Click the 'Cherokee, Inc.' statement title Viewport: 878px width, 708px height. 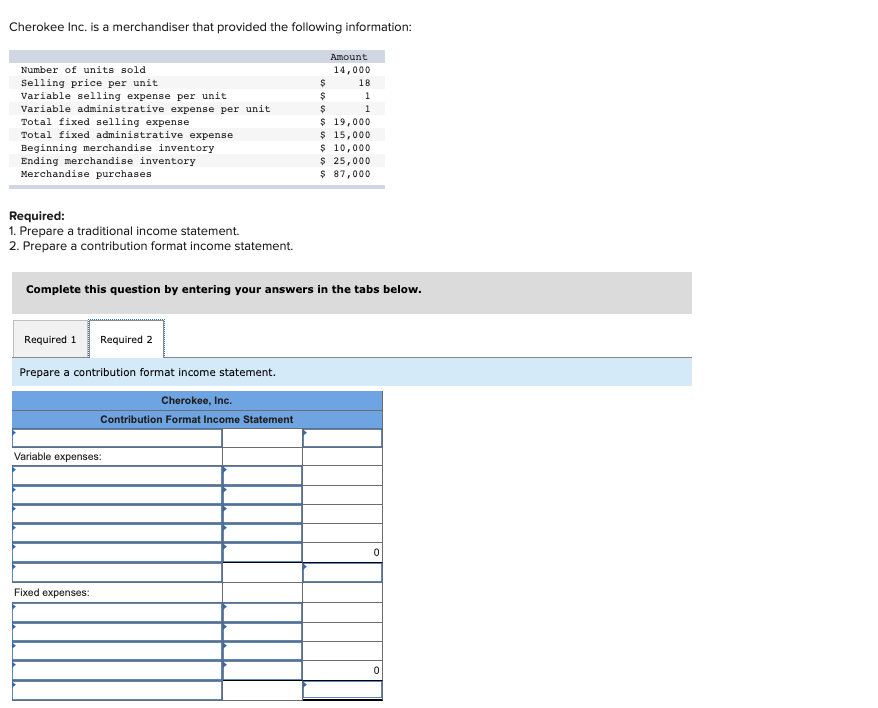coord(197,400)
